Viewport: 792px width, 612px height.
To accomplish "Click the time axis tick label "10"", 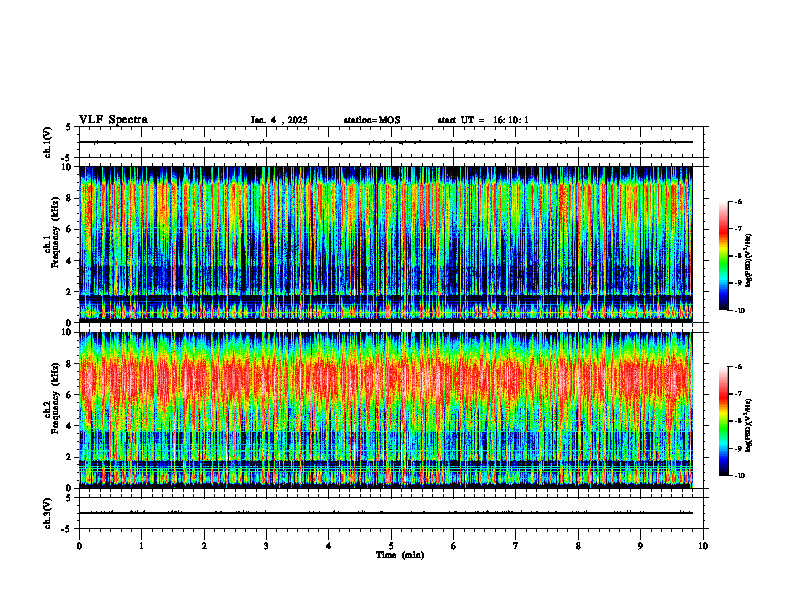I will (703, 546).
